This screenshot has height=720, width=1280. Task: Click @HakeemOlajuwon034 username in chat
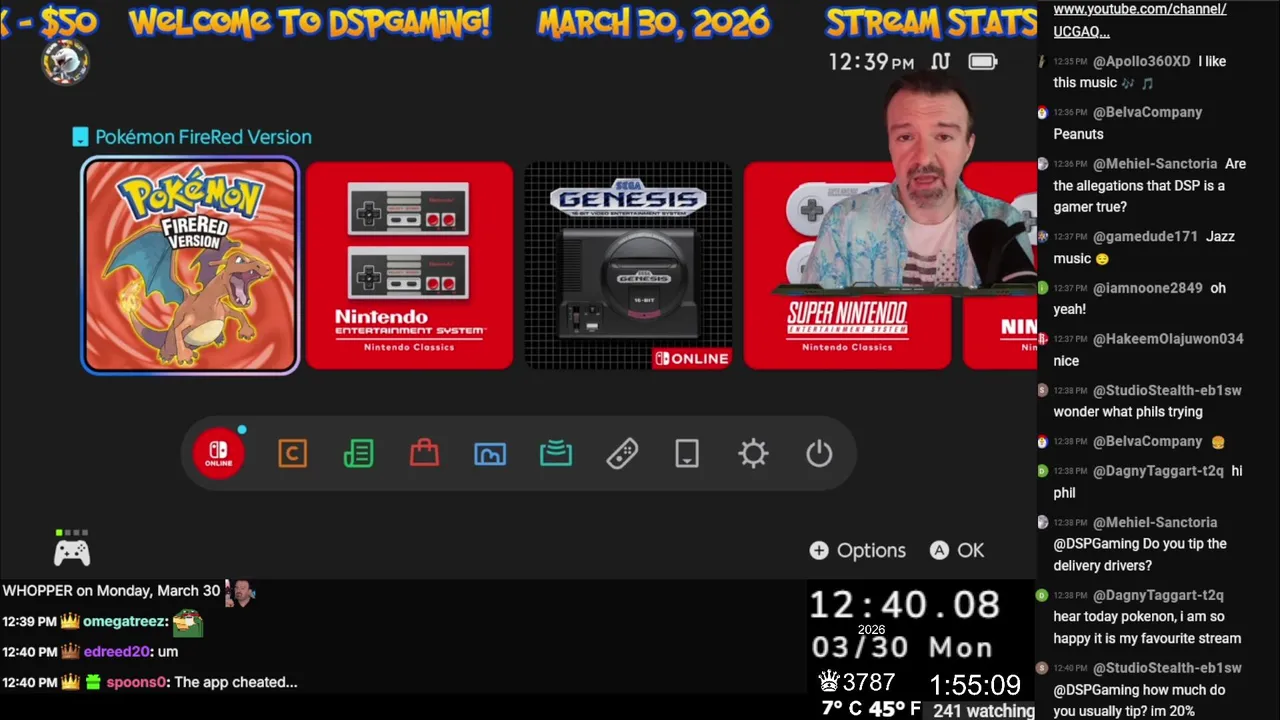1168,339
